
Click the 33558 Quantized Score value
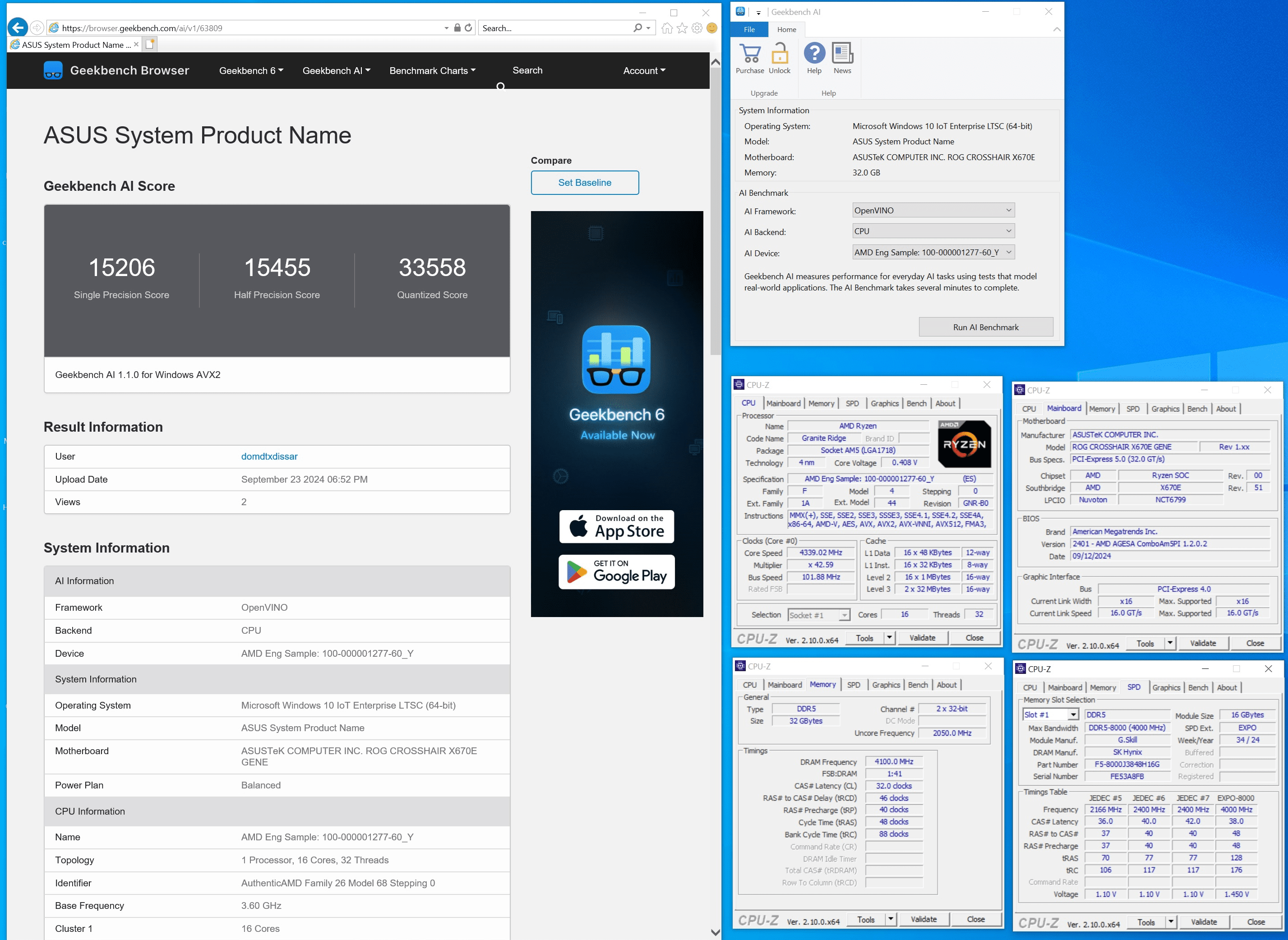pyautogui.click(x=432, y=267)
